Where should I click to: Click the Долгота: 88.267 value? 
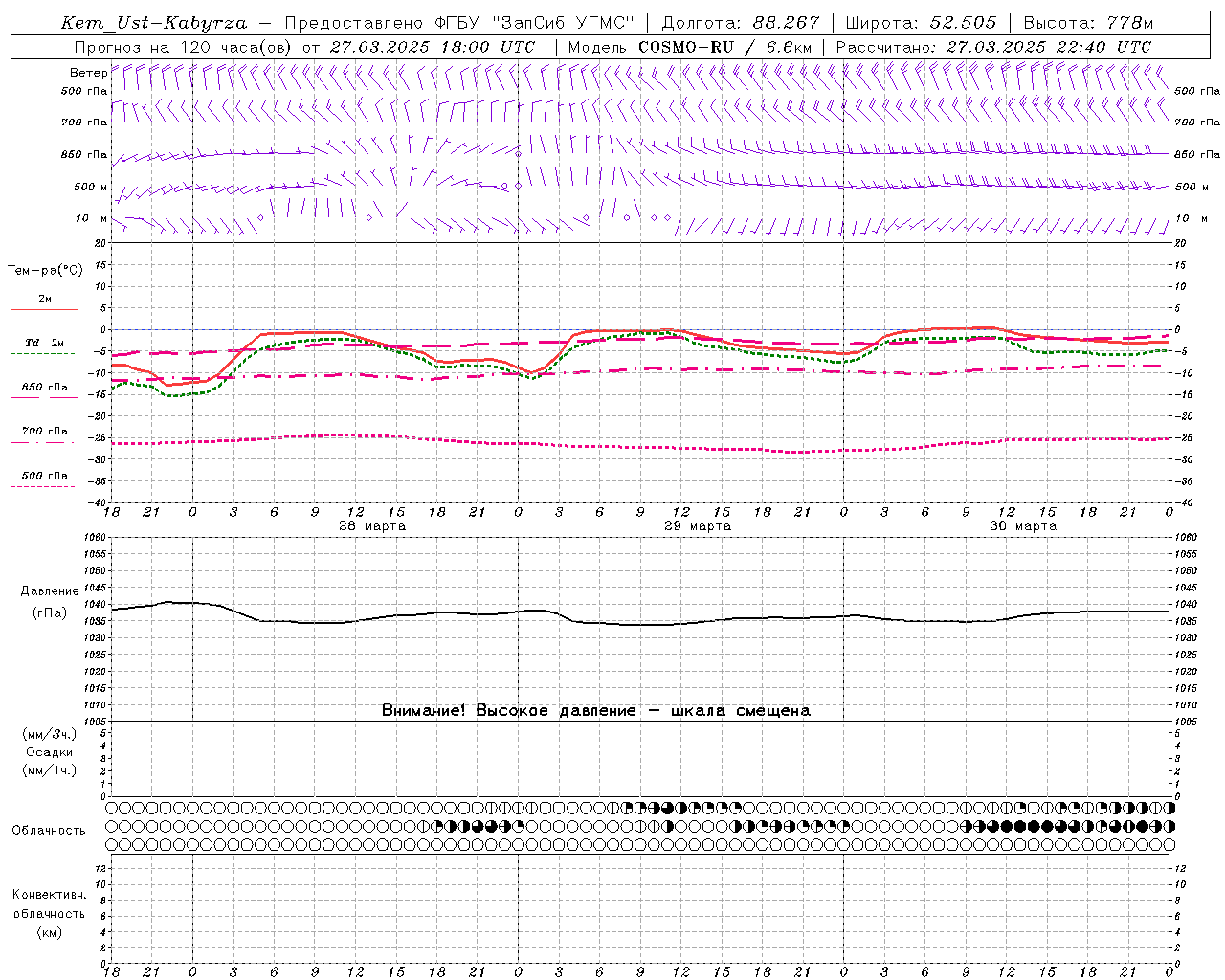(x=741, y=23)
